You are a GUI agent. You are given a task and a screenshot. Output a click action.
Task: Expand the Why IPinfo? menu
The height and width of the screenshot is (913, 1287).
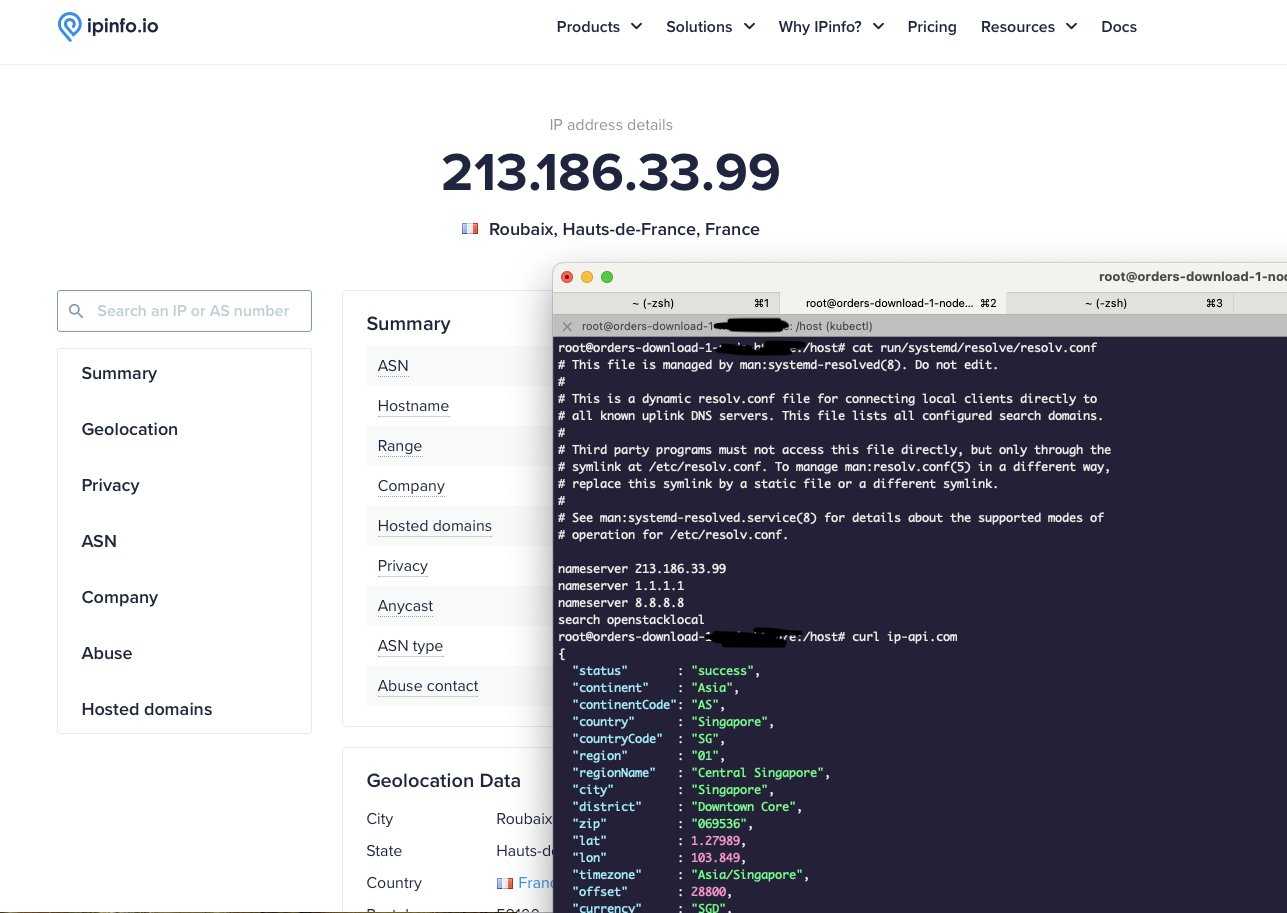pyautogui.click(x=831, y=27)
